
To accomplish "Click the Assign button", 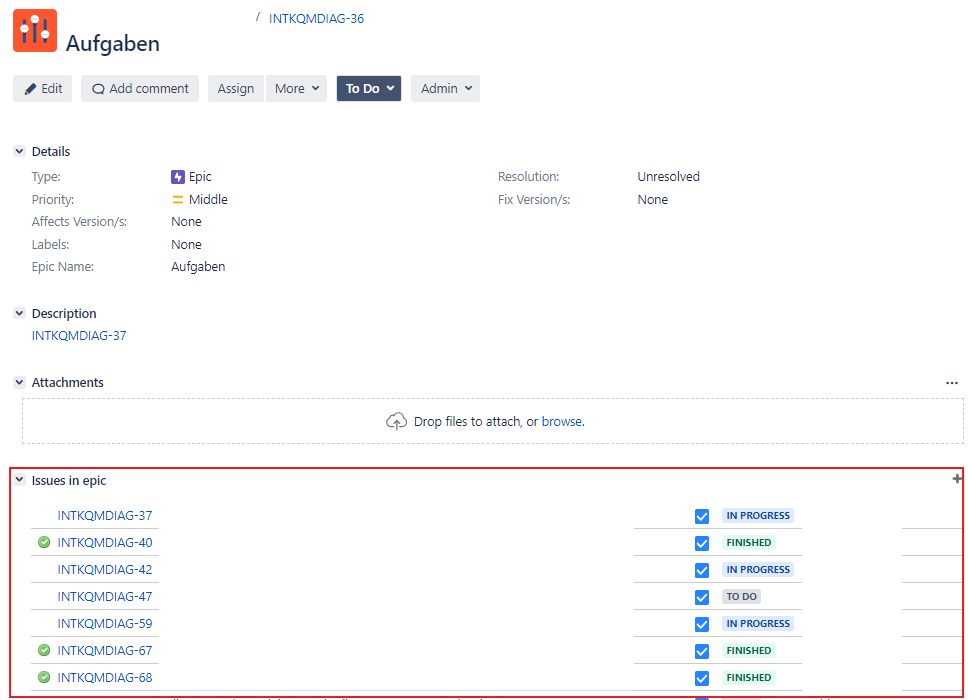I will pos(236,88).
